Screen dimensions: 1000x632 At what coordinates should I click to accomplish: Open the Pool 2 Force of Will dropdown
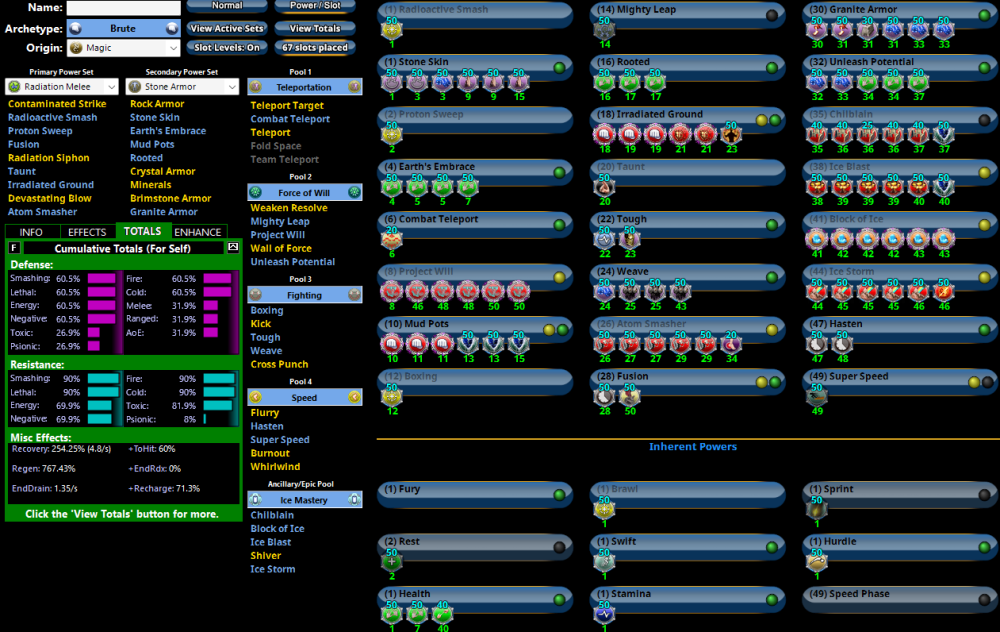click(305, 192)
